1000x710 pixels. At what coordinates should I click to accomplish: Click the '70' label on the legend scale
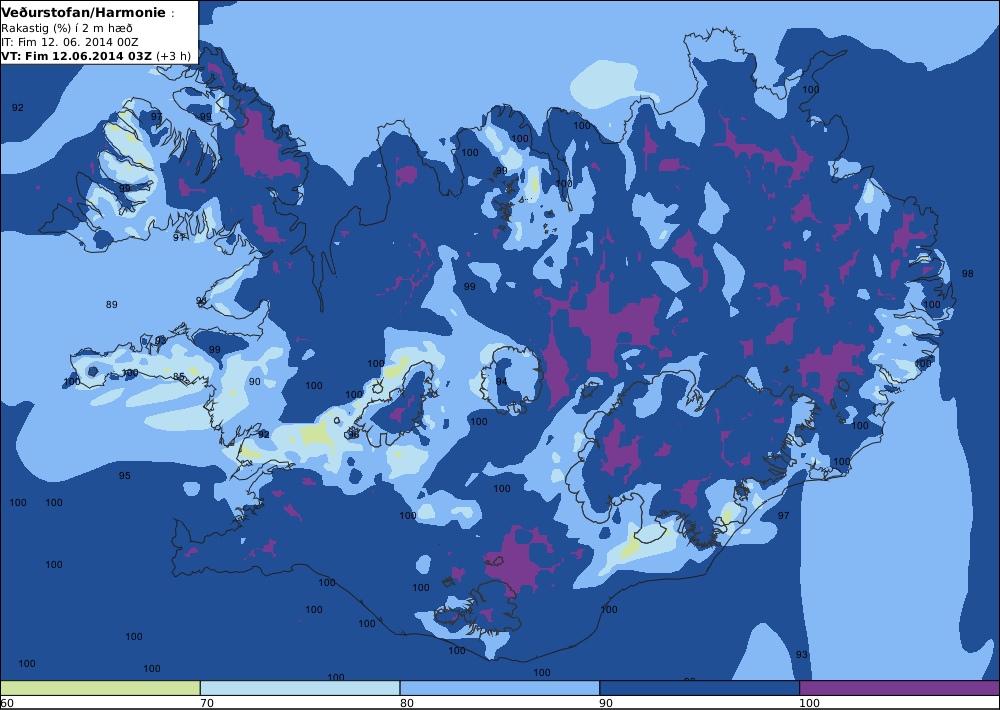click(207, 703)
